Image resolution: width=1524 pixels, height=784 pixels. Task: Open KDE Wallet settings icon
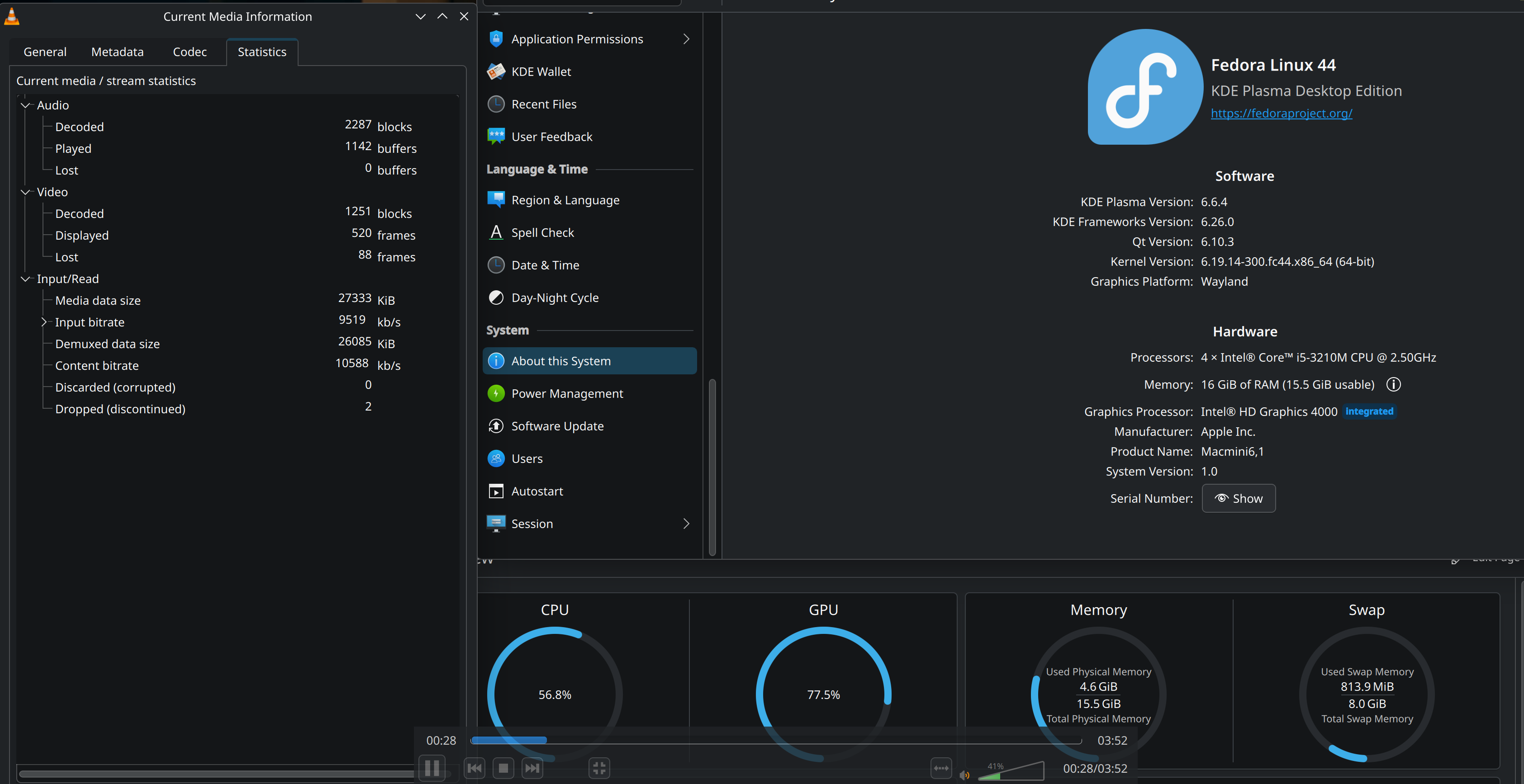tap(496, 71)
